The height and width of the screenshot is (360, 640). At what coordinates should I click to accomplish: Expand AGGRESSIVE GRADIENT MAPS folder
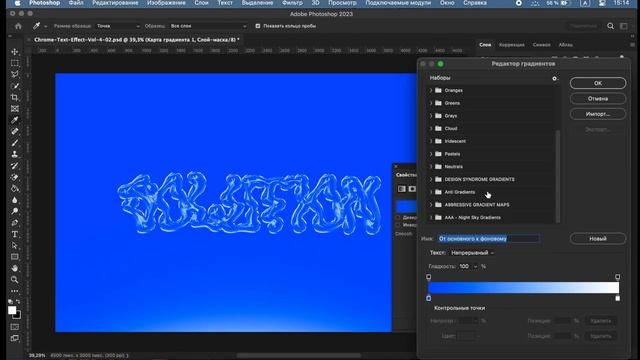(431, 204)
